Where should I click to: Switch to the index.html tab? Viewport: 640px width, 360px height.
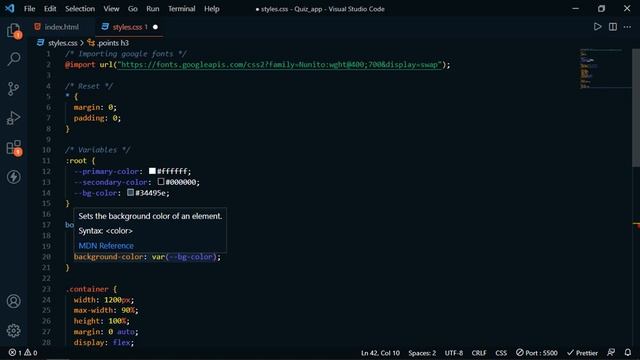[x=61, y=27]
